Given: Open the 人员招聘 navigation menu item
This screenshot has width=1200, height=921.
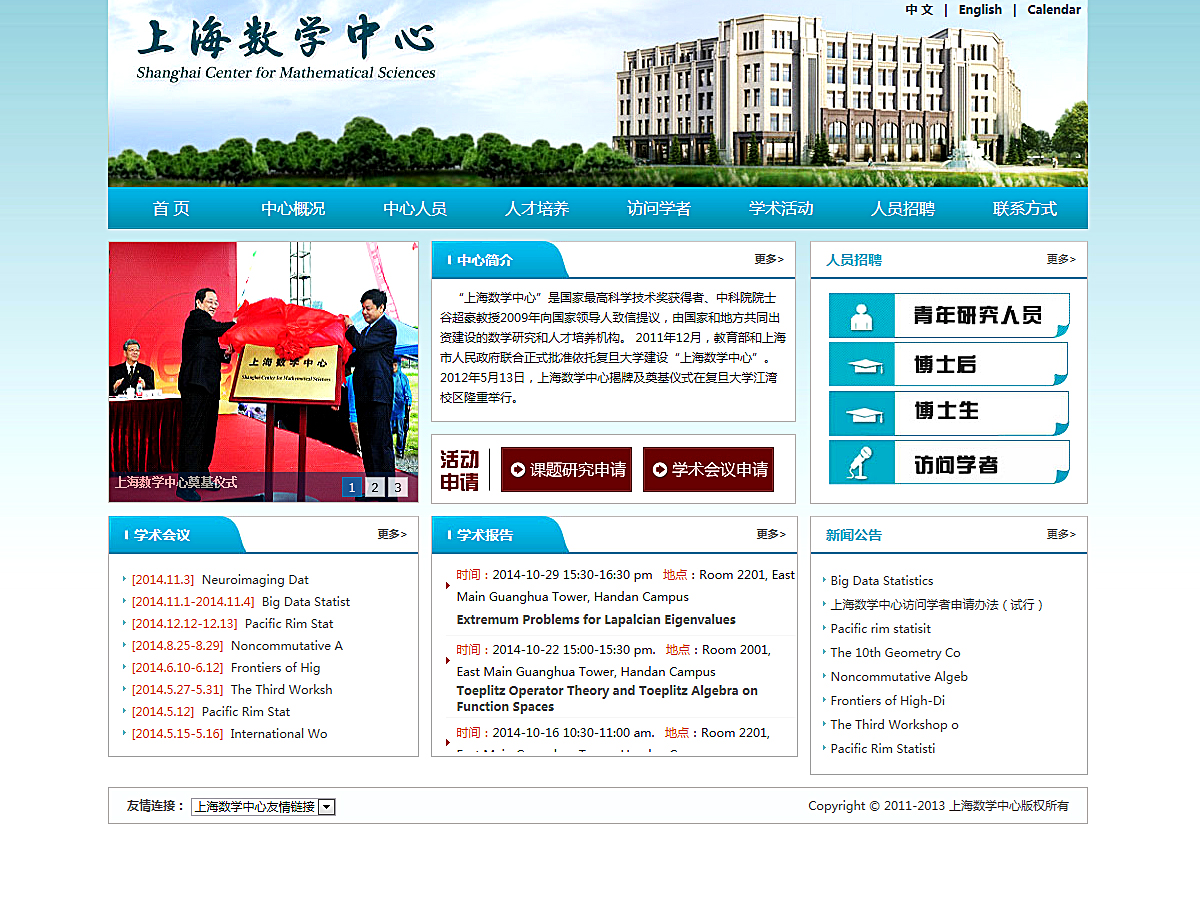Looking at the screenshot, I should click(x=903, y=209).
